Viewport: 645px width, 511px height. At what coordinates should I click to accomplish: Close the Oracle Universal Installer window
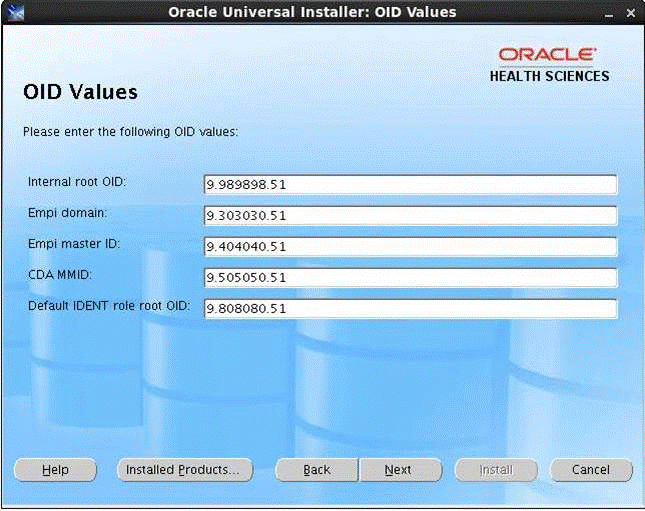coord(631,13)
